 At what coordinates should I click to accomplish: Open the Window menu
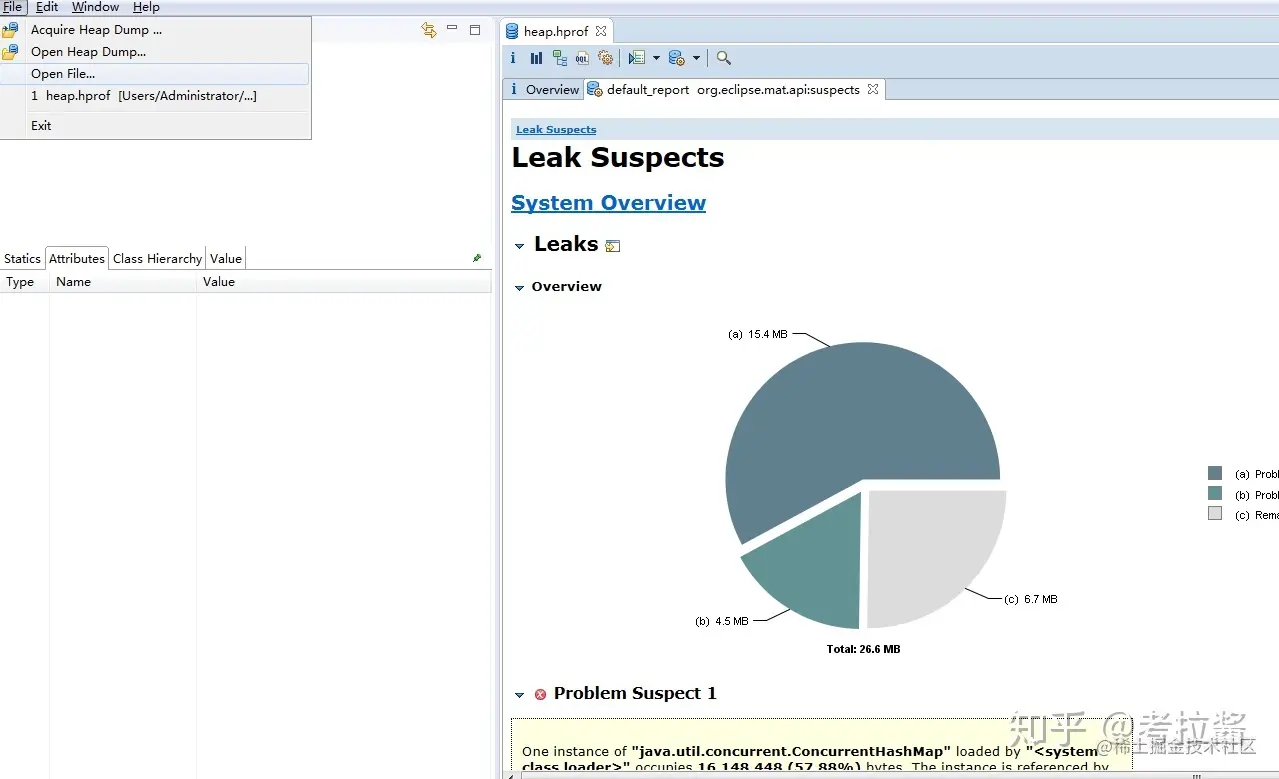pos(95,7)
